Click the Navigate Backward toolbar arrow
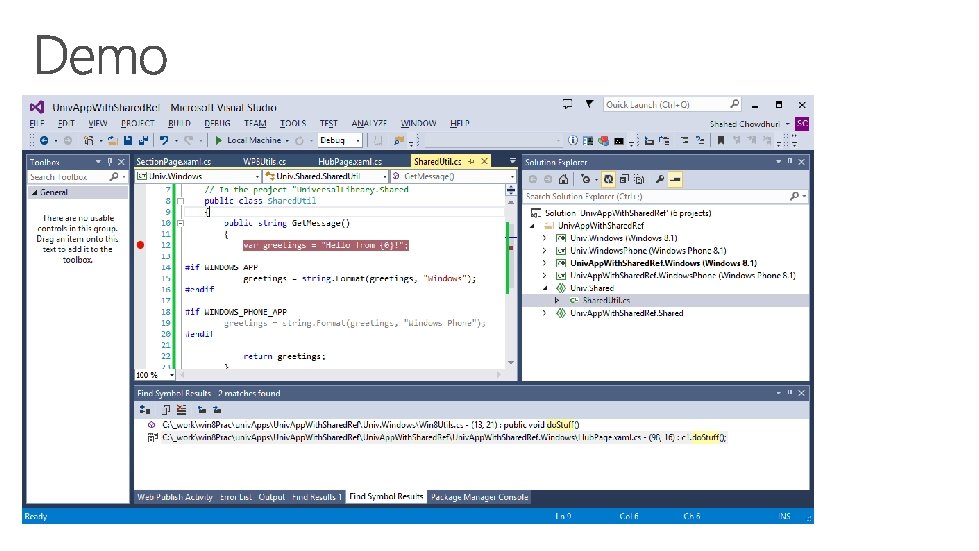 [44, 140]
